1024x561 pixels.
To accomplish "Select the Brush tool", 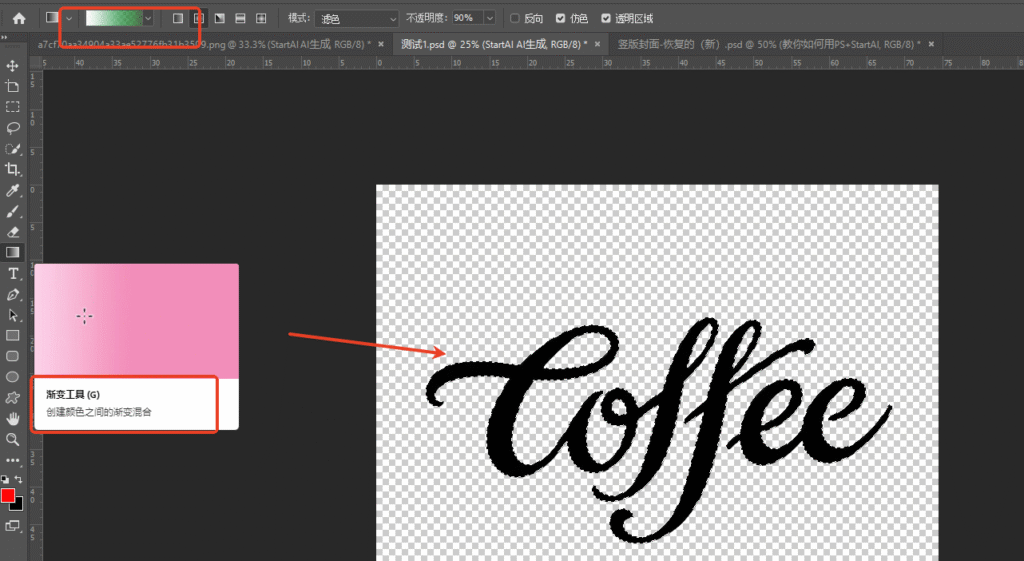I will [13, 211].
